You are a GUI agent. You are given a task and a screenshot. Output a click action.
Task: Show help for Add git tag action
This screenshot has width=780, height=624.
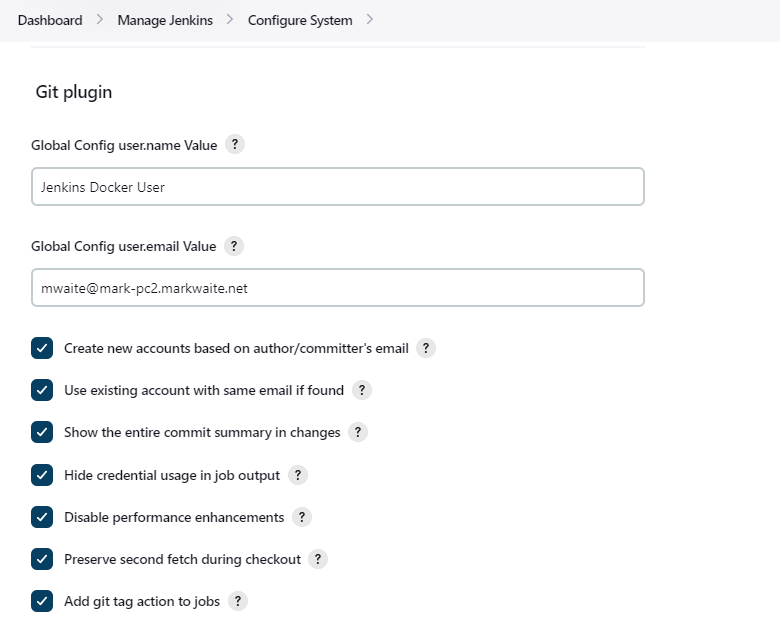point(238,601)
